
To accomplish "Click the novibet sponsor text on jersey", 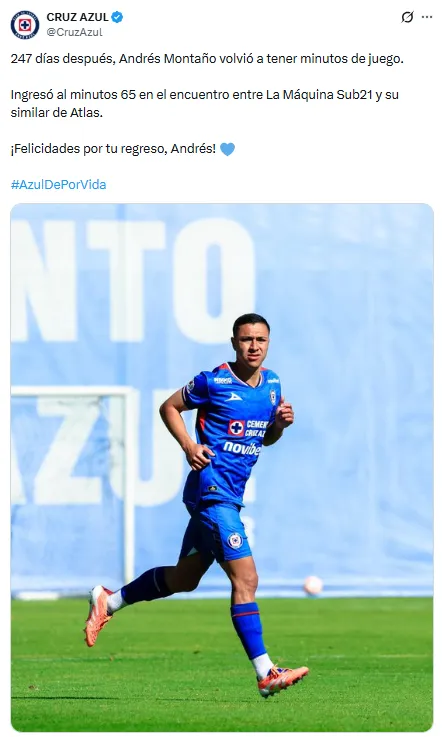I will click(x=242, y=448).
